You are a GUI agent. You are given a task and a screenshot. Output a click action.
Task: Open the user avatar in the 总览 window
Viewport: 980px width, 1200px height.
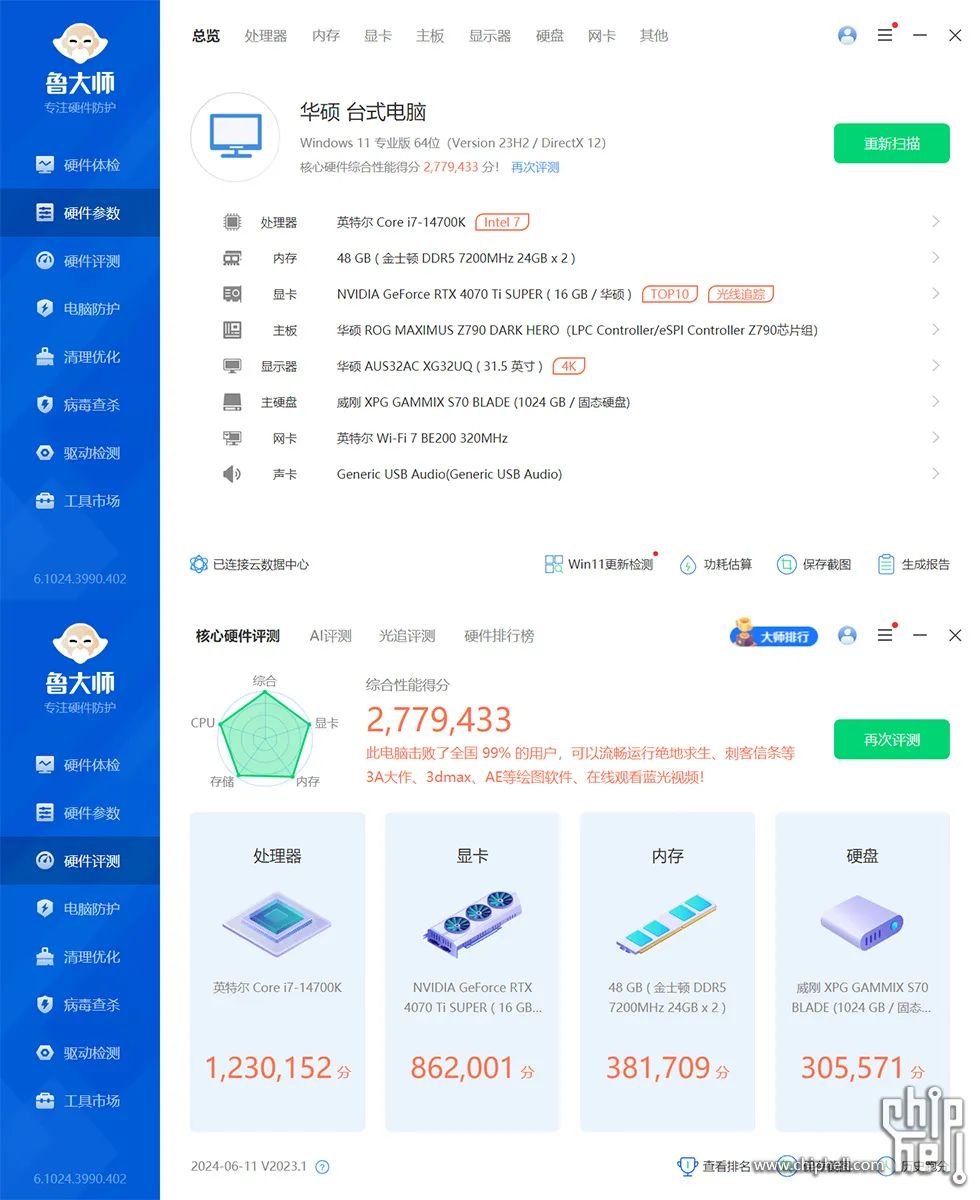[847, 35]
